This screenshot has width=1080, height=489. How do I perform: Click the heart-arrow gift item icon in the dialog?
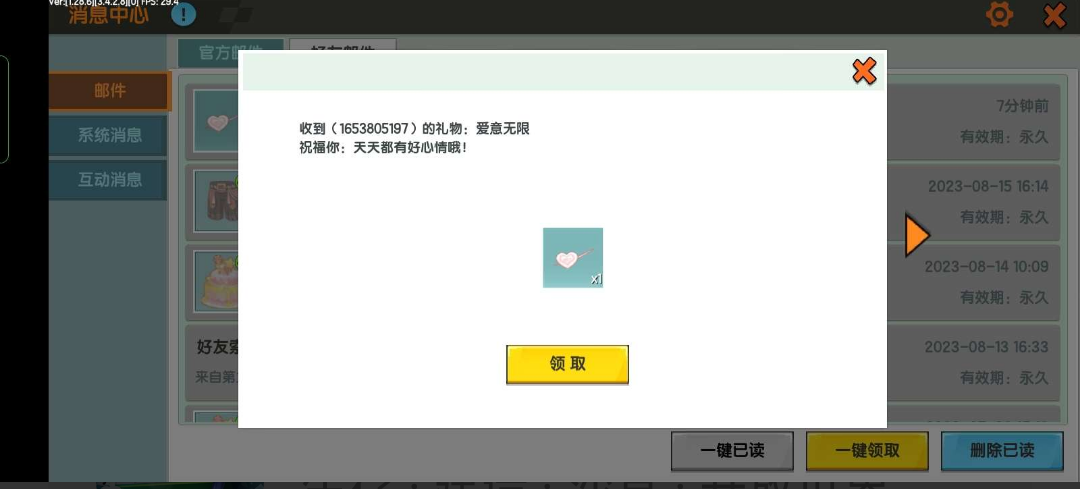pos(572,258)
